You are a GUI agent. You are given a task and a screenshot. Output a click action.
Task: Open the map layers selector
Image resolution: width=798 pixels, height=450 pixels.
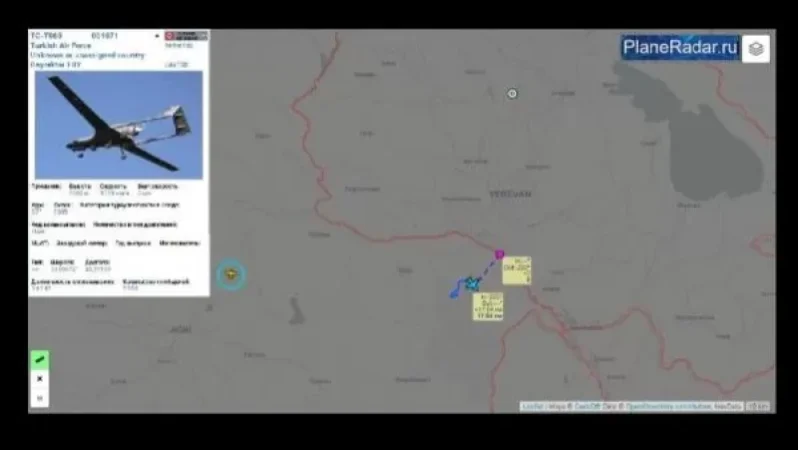click(756, 48)
